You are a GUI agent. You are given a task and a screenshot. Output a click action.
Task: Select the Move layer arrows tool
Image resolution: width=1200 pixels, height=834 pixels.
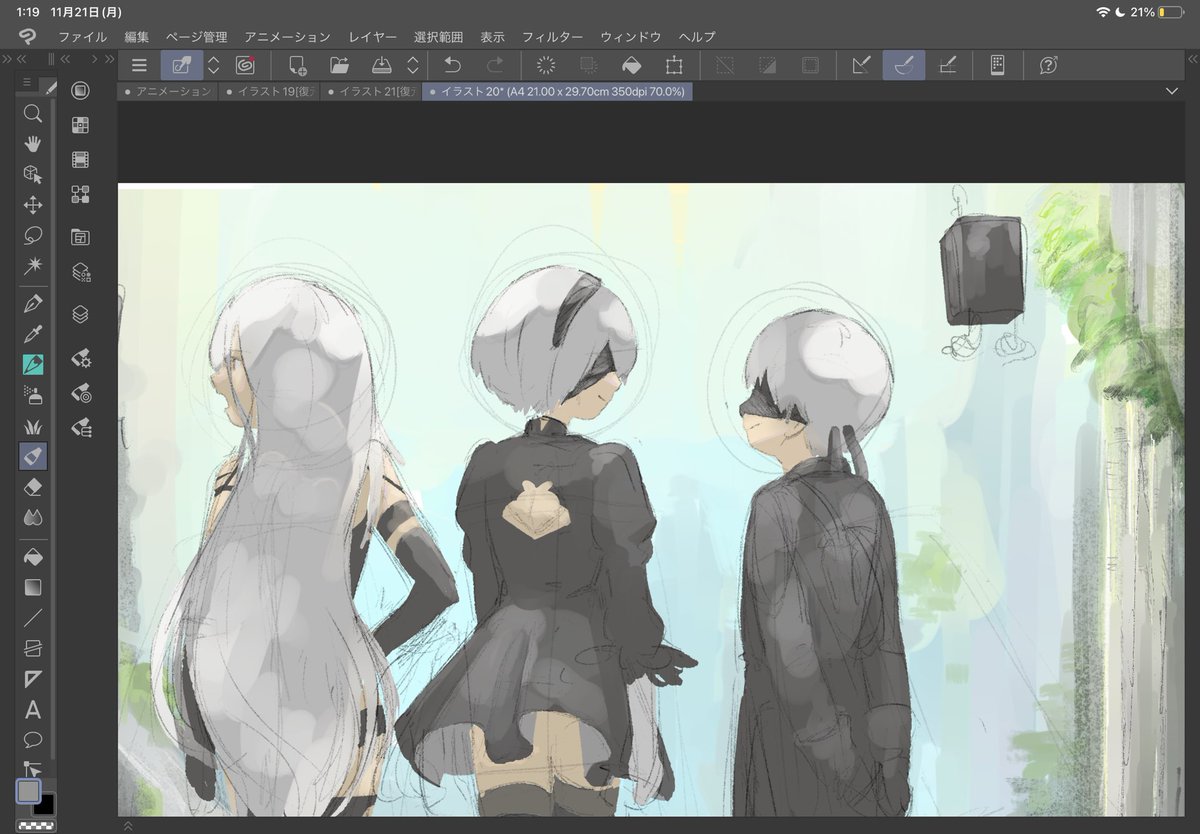click(x=33, y=205)
